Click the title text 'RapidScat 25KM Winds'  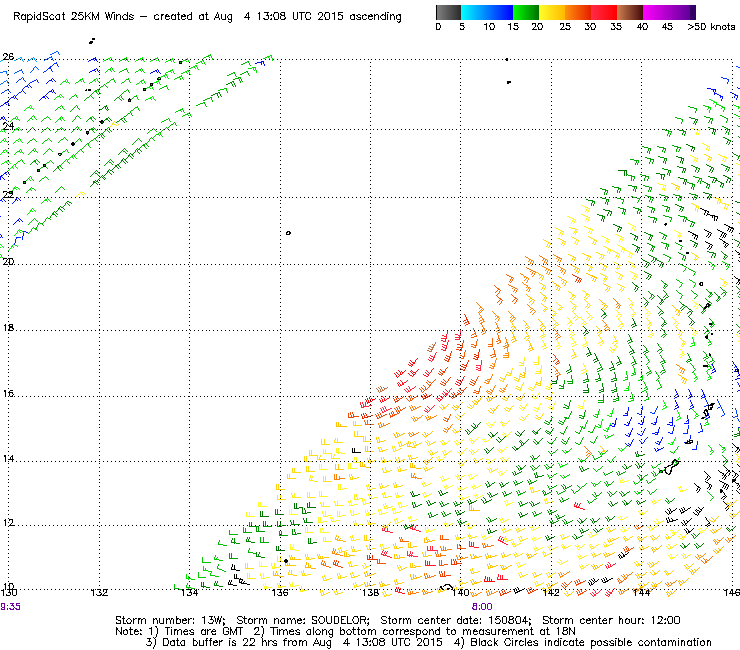pos(74,17)
